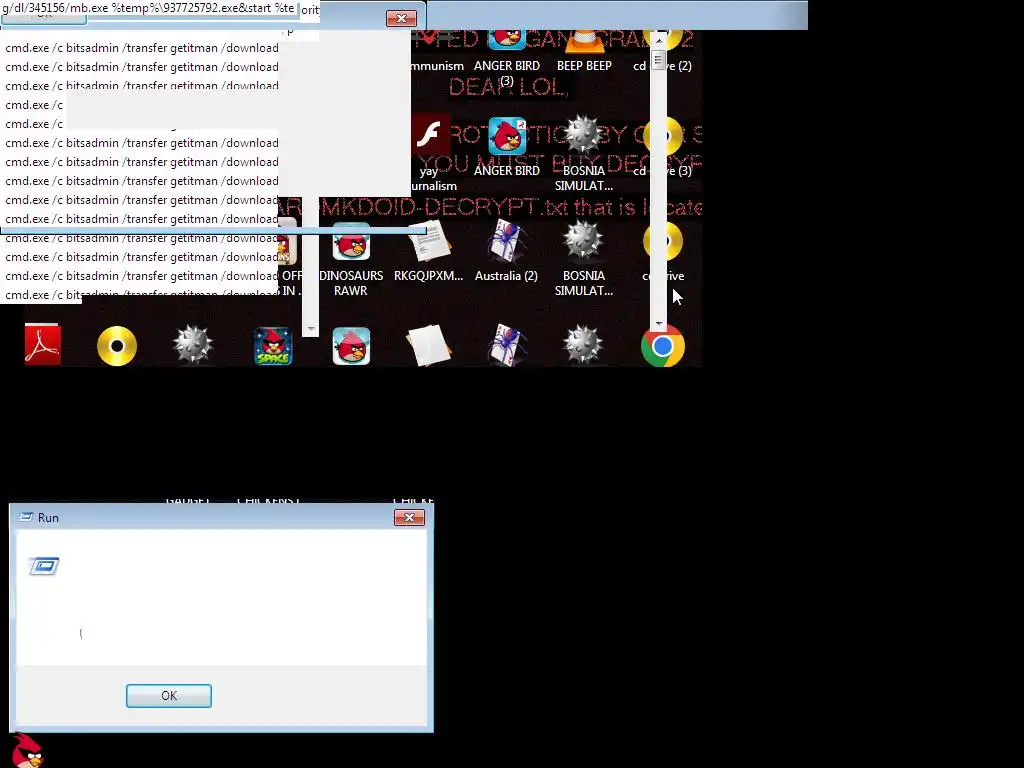Select the blank paper icon in bottom row
This screenshot has height=768, width=1024.
428,345
